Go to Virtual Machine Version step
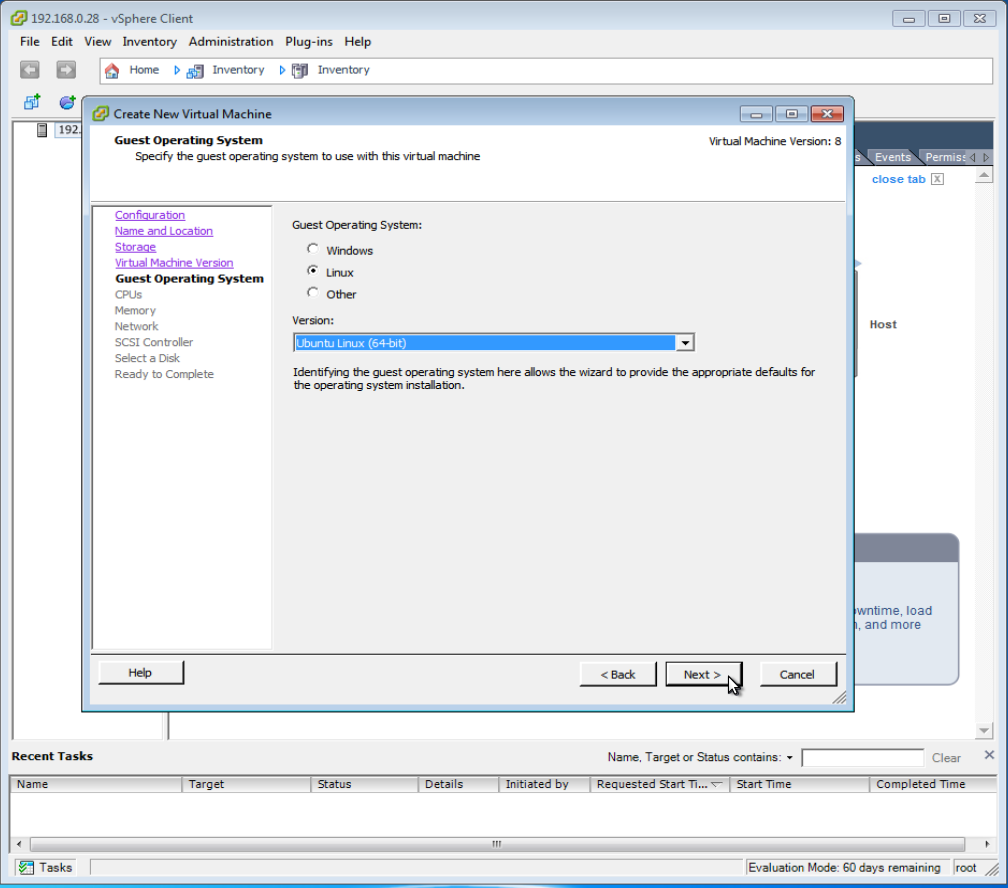This screenshot has width=1008, height=888. coord(174,263)
